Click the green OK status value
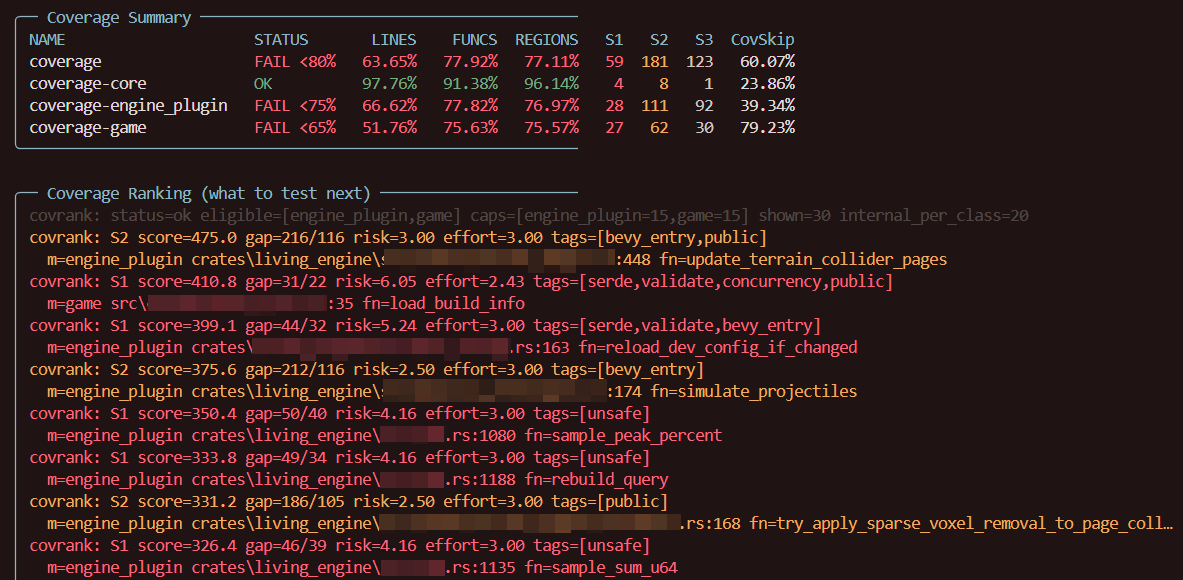Image resolution: width=1183 pixels, height=580 pixels. tap(263, 84)
